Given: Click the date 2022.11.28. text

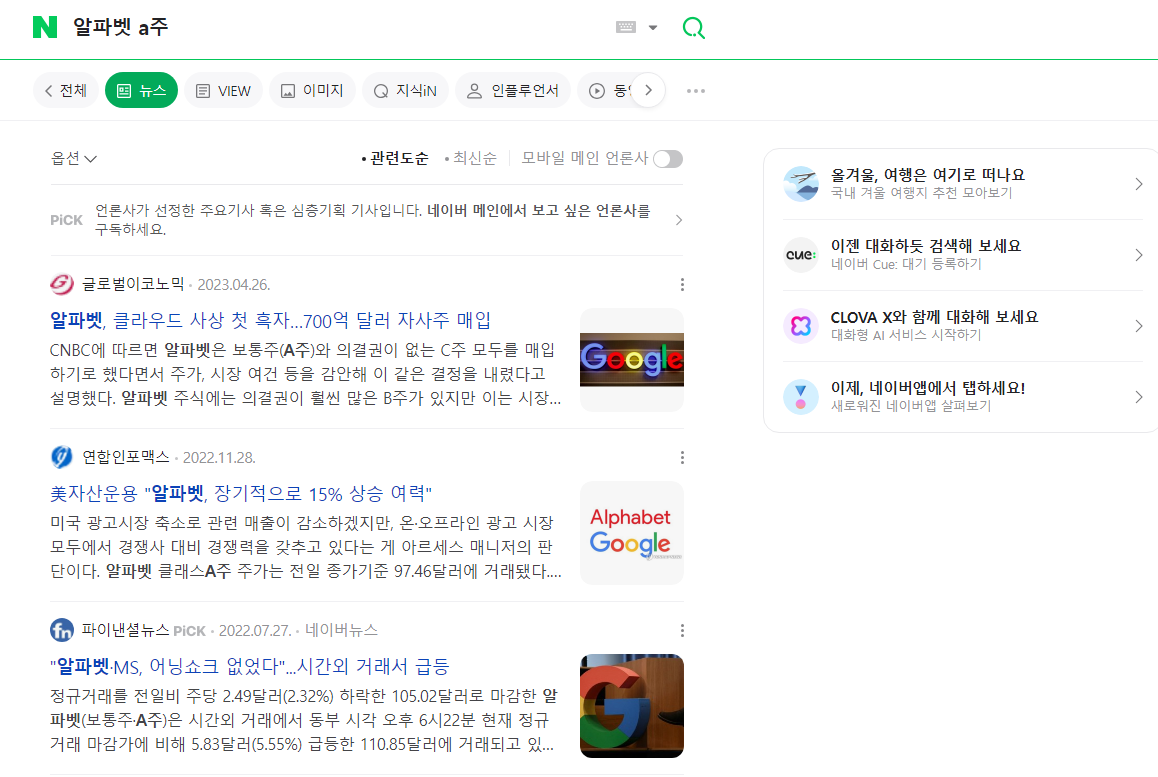Looking at the screenshot, I should click(219, 458).
